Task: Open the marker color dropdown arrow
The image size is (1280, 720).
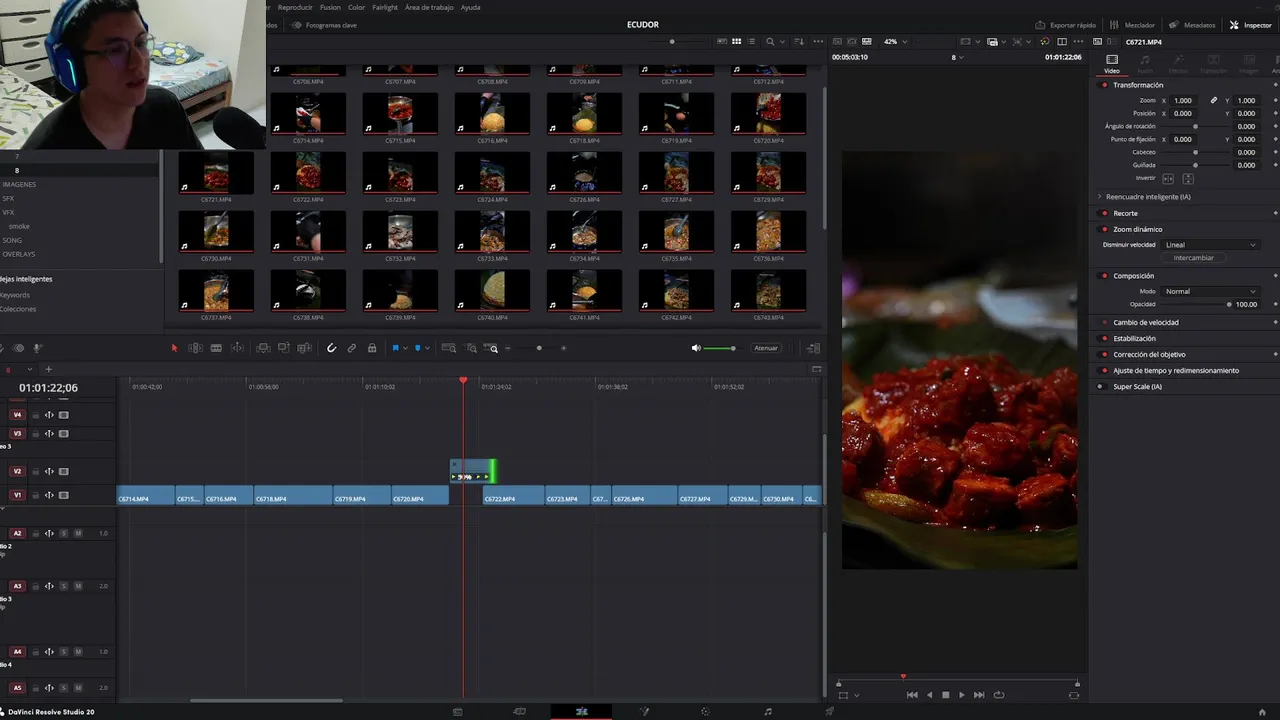Action: coord(428,348)
